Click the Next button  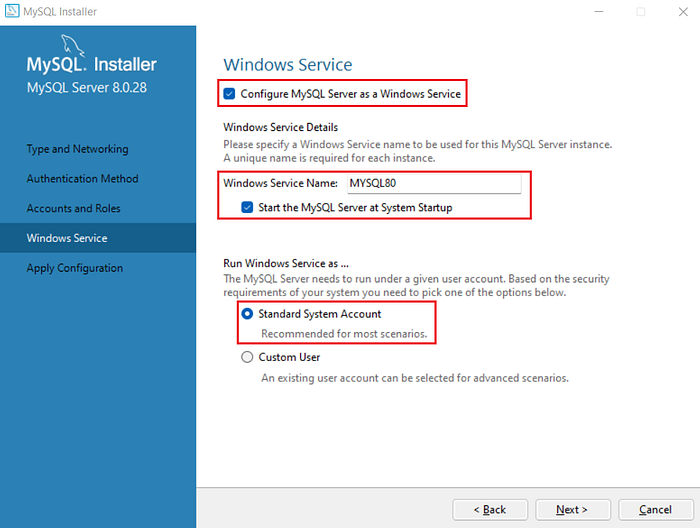[x=573, y=510]
